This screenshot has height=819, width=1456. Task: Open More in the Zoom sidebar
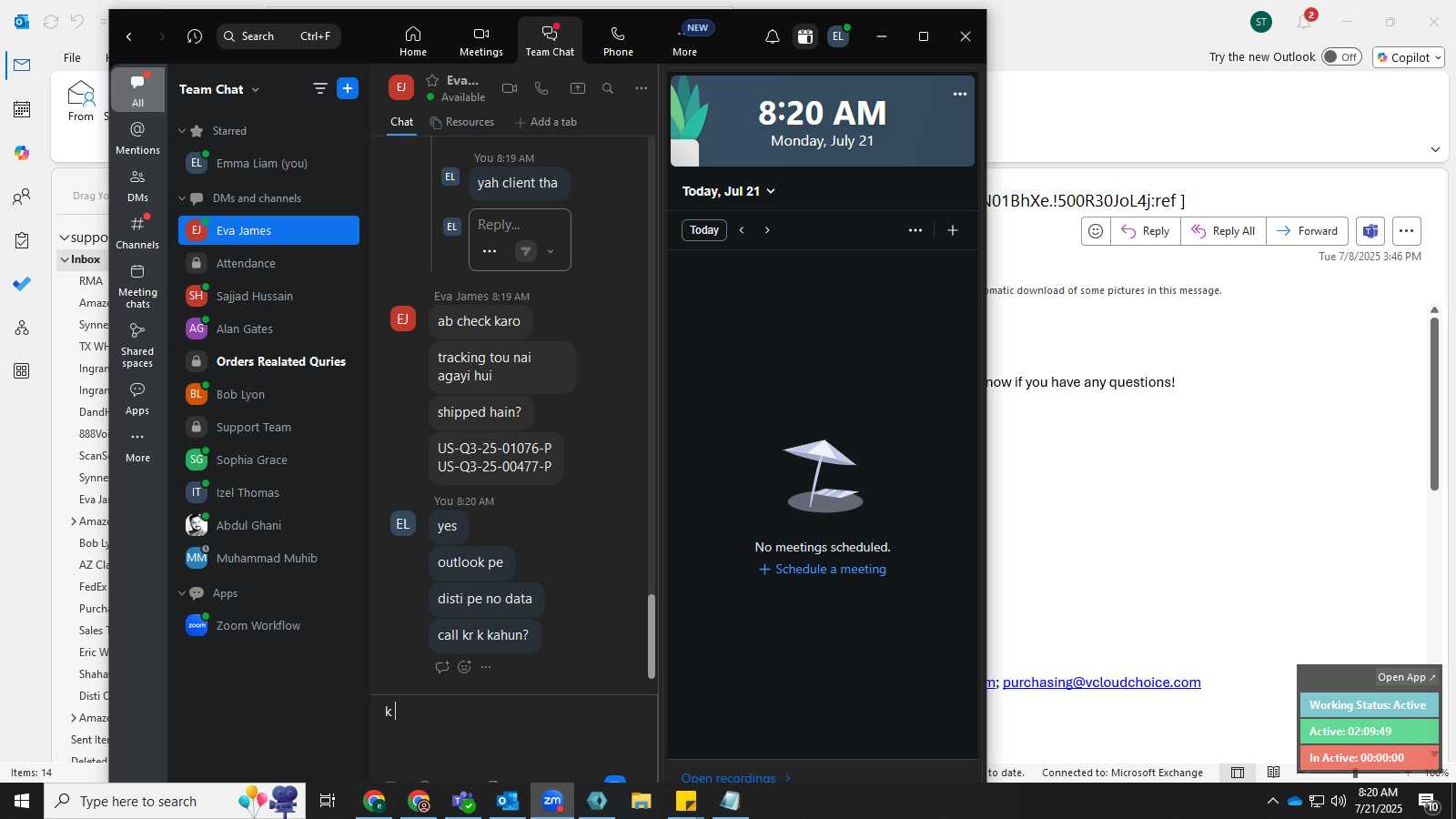coord(138,446)
